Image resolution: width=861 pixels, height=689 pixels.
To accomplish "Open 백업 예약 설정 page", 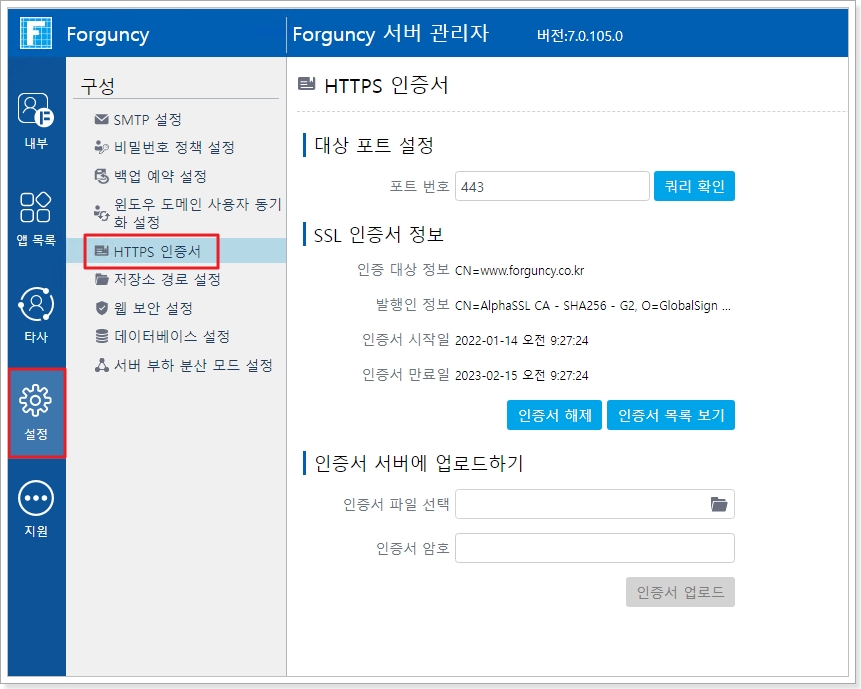I will point(160,177).
